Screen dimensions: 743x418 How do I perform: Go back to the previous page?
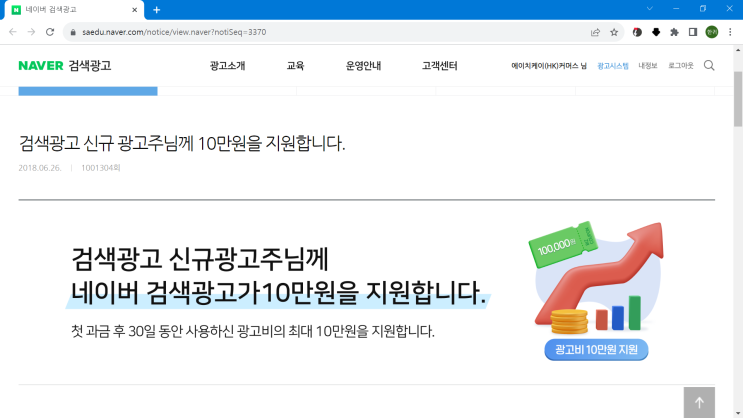[x=13, y=32]
